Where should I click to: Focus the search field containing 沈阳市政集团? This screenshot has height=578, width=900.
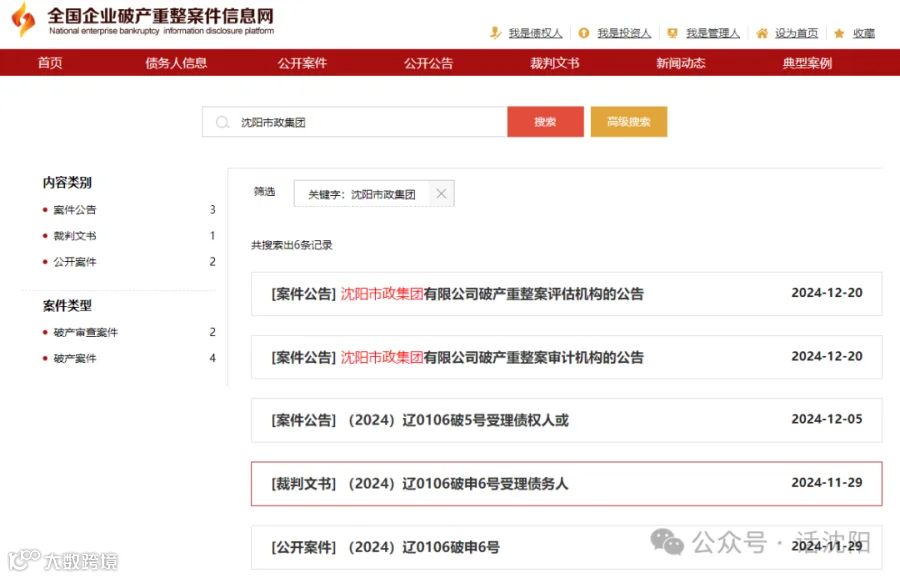point(355,122)
